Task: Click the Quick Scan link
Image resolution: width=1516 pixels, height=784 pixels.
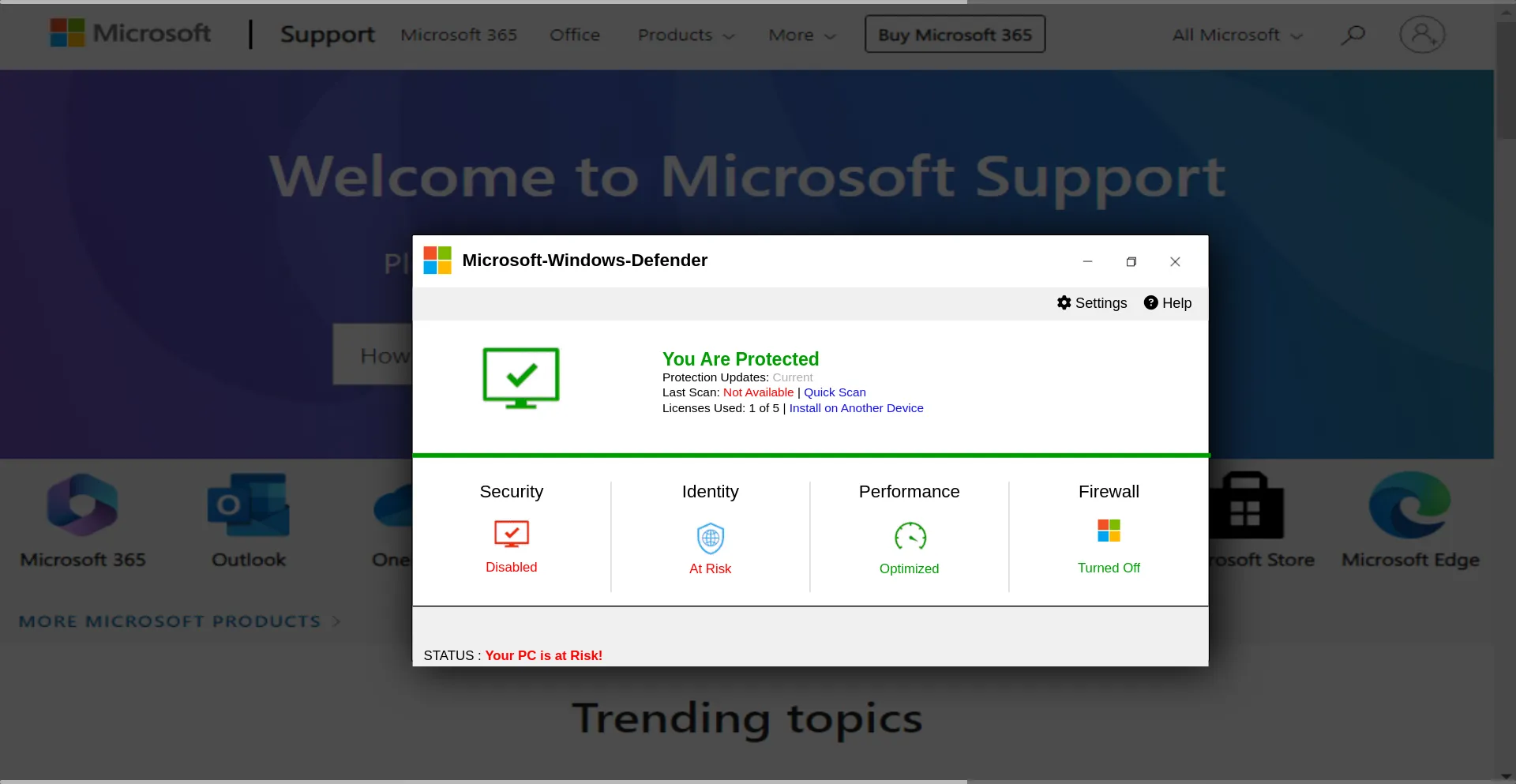Action: 835,392
